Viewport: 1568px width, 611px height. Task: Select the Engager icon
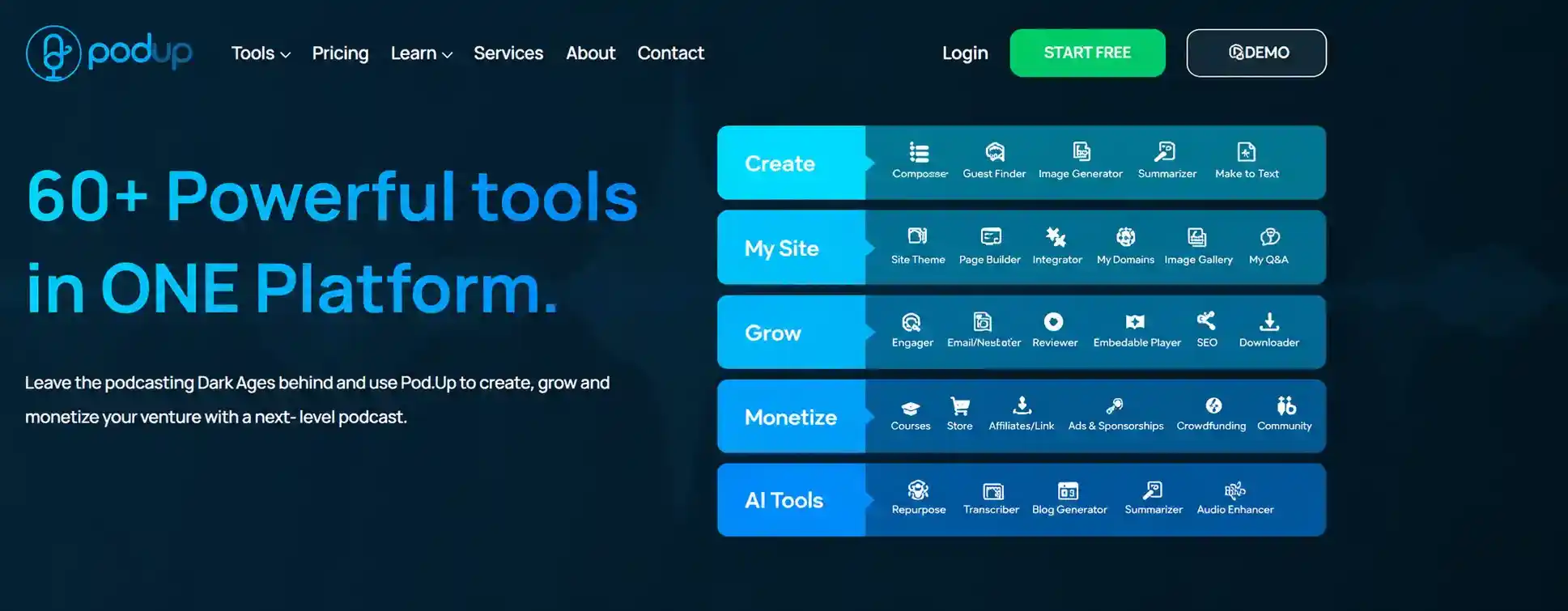(x=911, y=322)
